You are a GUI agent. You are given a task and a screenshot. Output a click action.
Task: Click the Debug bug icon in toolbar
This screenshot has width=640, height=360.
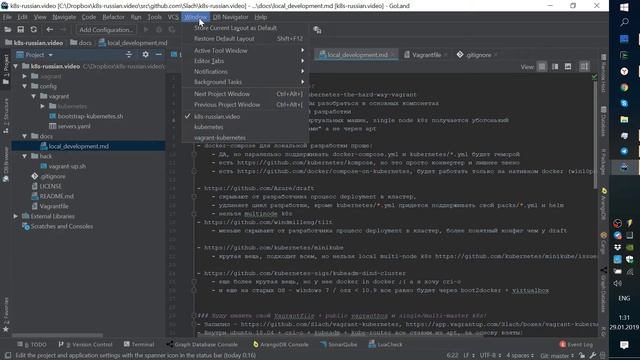[159, 29]
